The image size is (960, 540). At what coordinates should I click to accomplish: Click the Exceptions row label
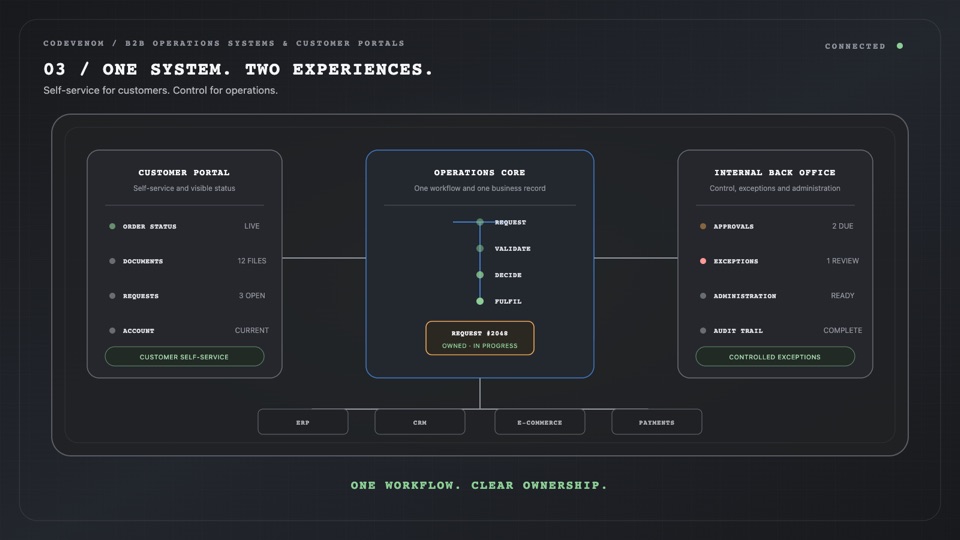pos(736,261)
